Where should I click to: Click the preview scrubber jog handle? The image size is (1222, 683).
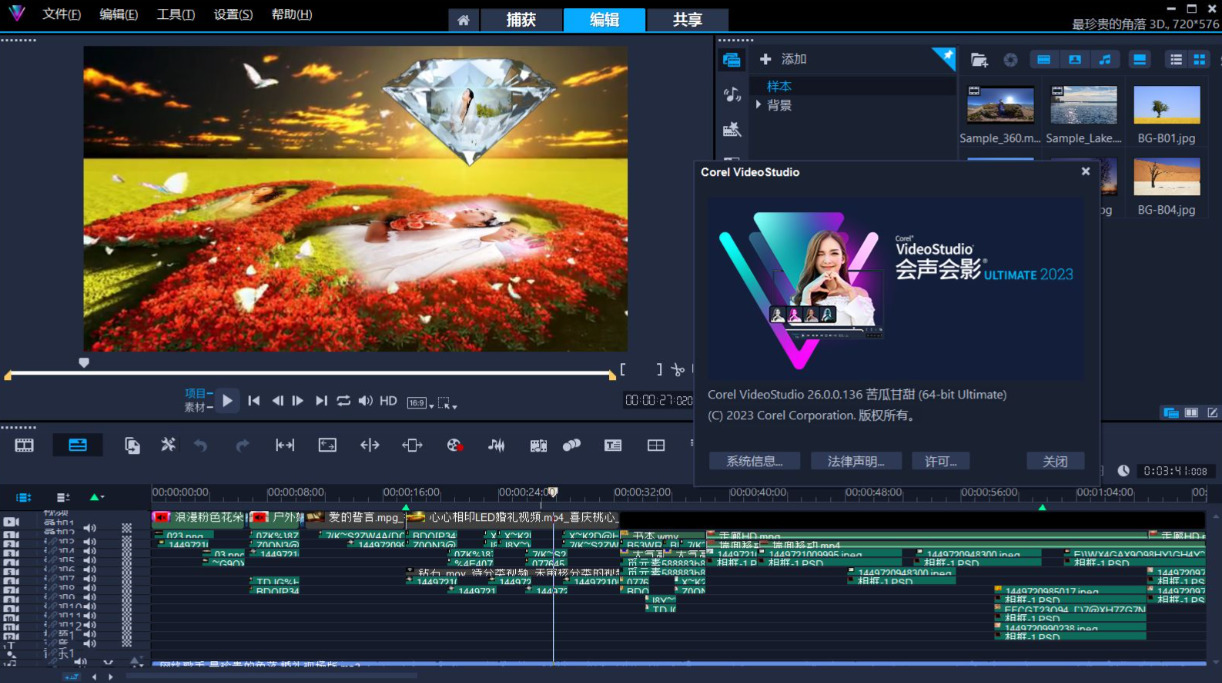pyautogui.click(x=84, y=363)
